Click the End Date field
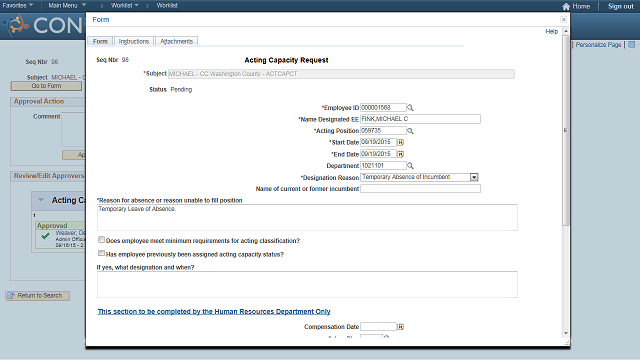This screenshot has width=640, height=360. [x=378, y=154]
